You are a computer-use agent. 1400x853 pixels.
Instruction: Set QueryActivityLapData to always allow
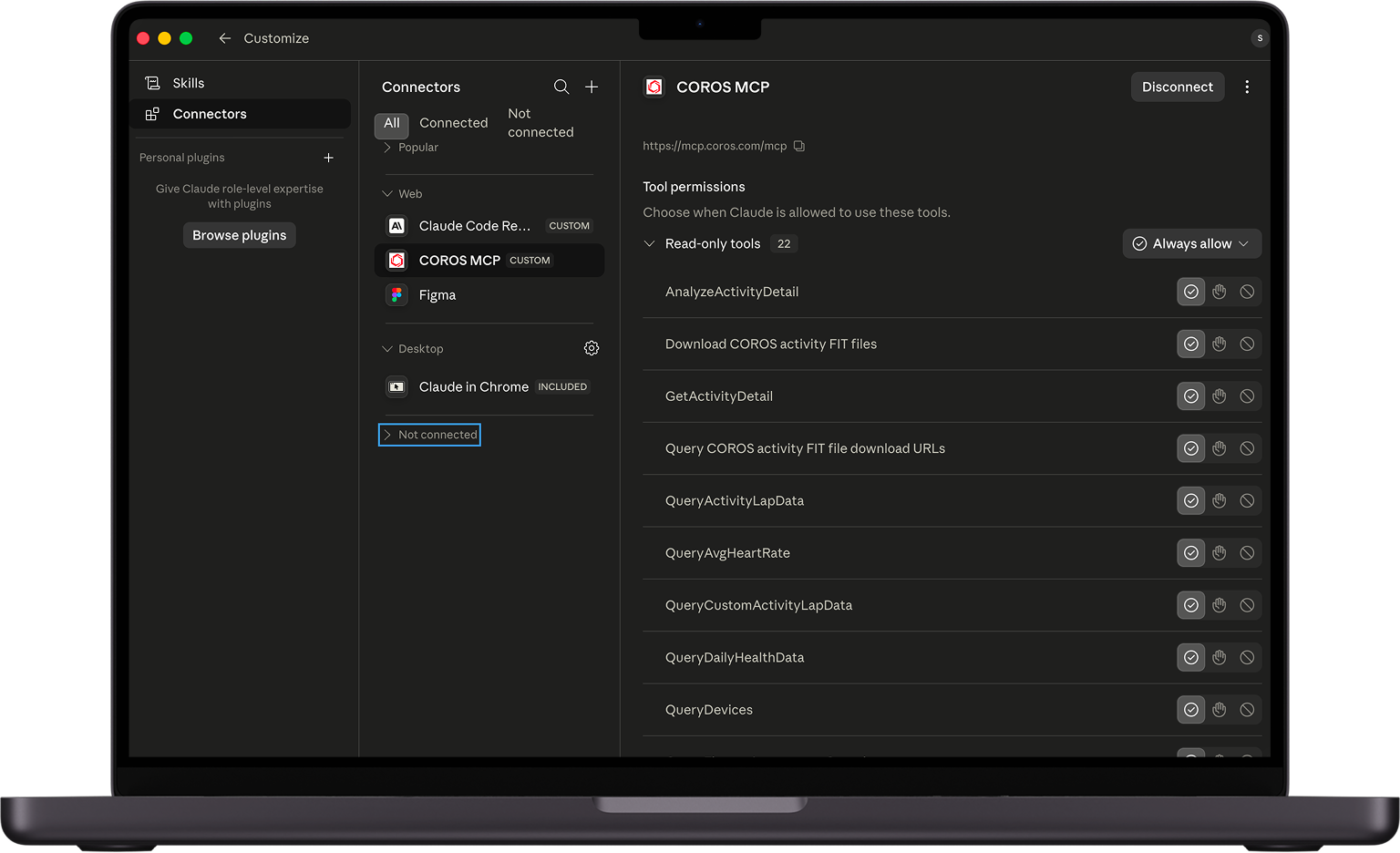click(1191, 500)
